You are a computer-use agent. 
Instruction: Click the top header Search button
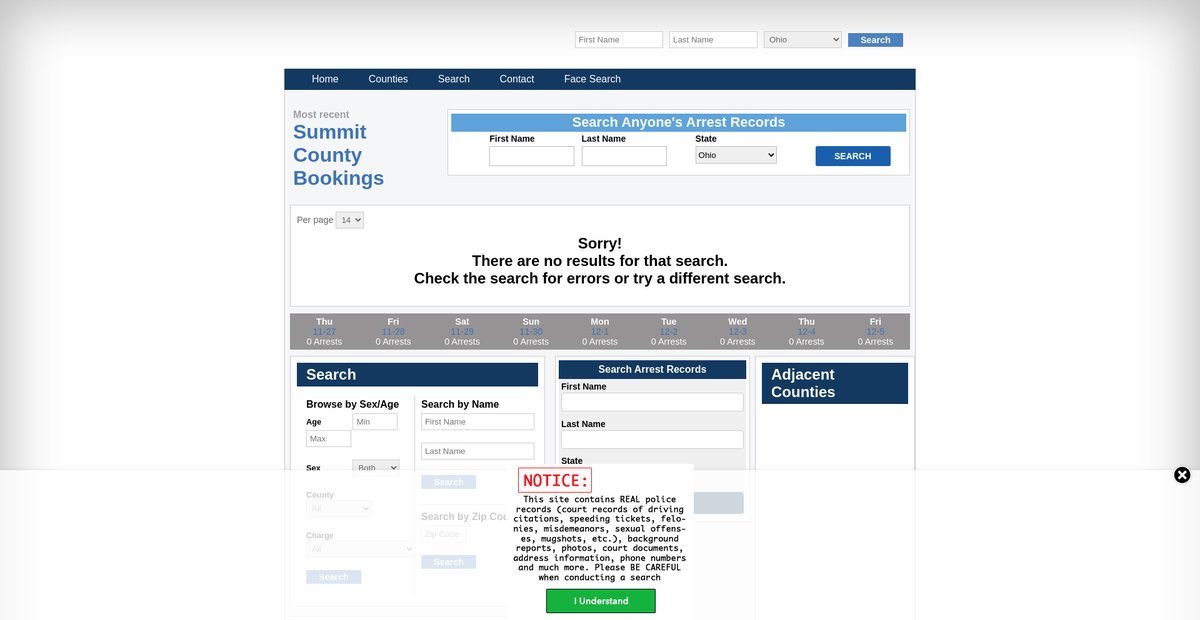875,40
